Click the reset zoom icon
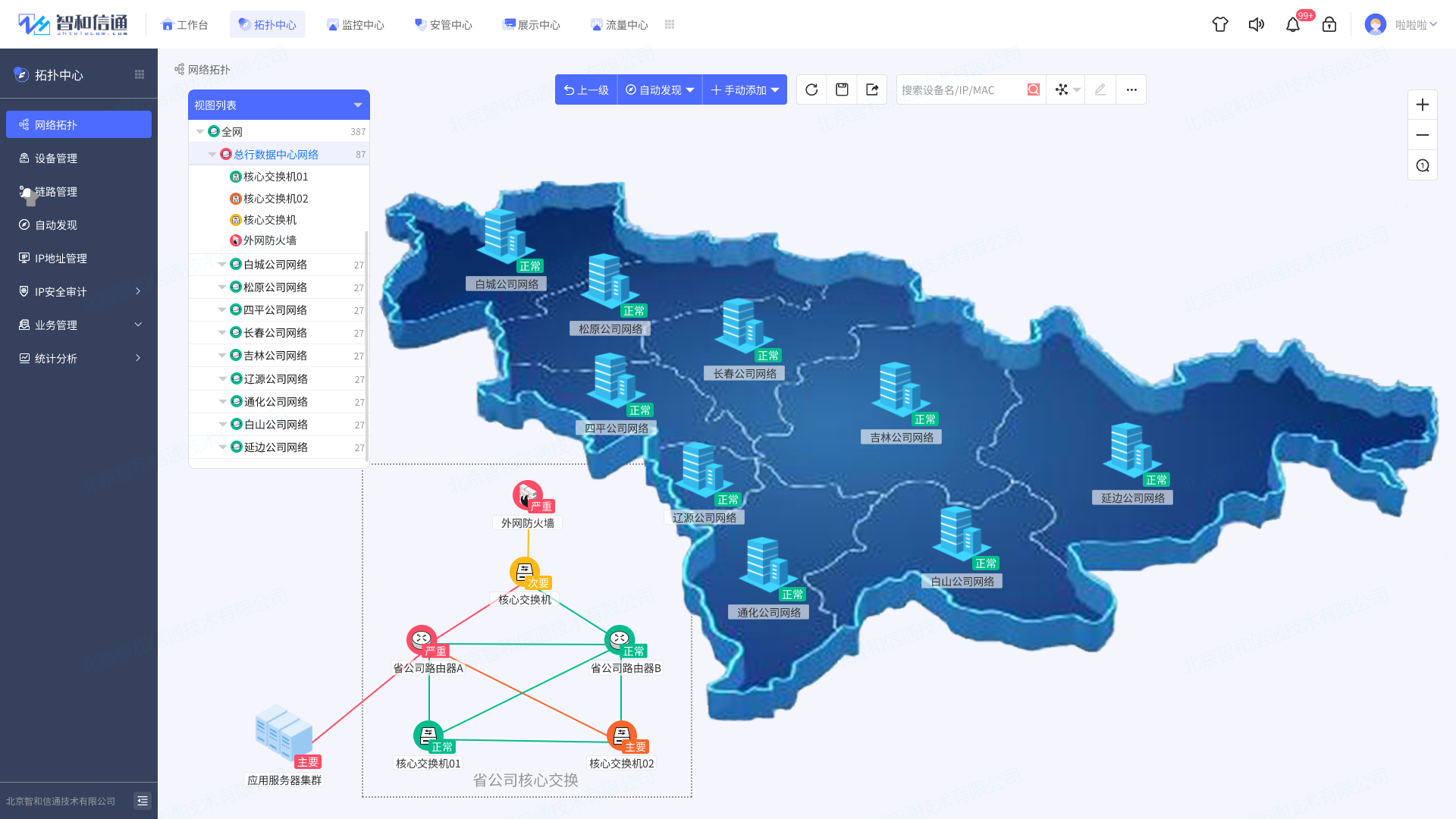The width and height of the screenshot is (1456, 819). pyautogui.click(x=1423, y=165)
